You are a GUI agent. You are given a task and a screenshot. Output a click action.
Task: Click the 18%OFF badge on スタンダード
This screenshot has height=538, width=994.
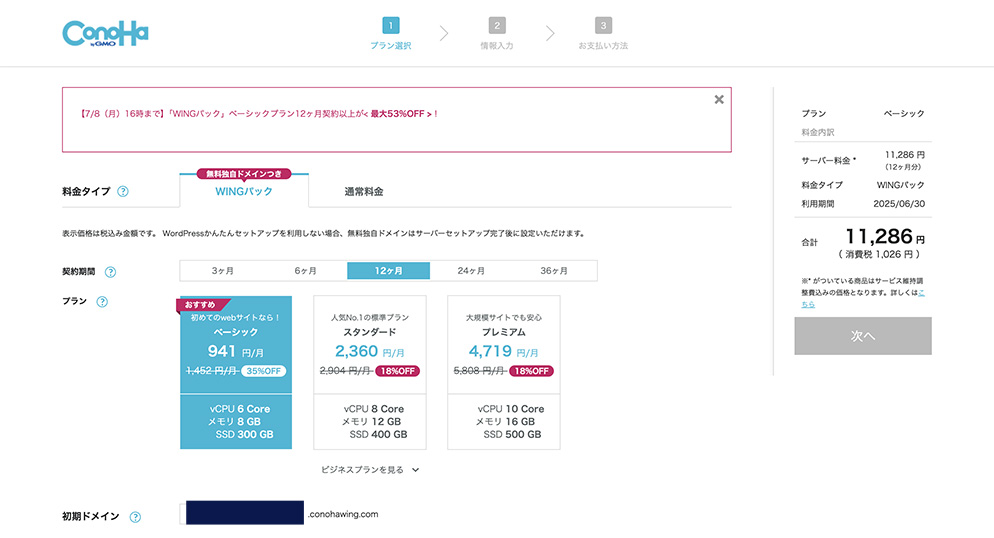pos(397,371)
